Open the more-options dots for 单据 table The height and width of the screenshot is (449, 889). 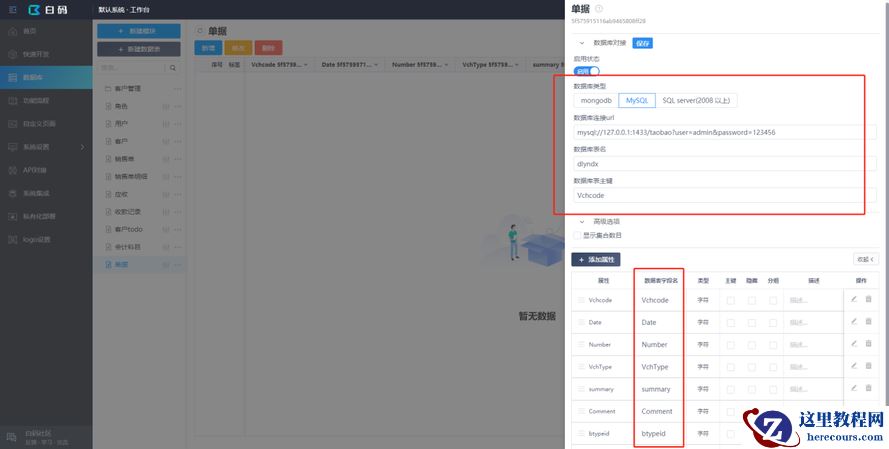(177, 265)
